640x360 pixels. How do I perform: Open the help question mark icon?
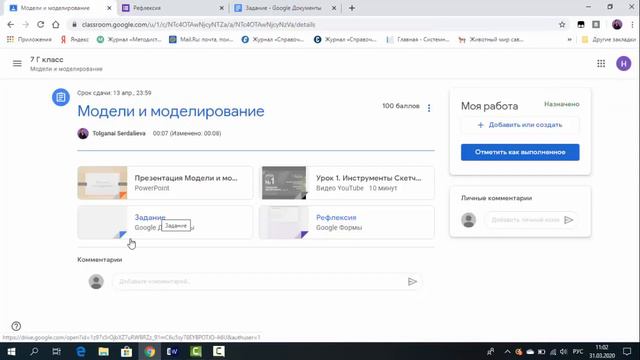(16, 326)
